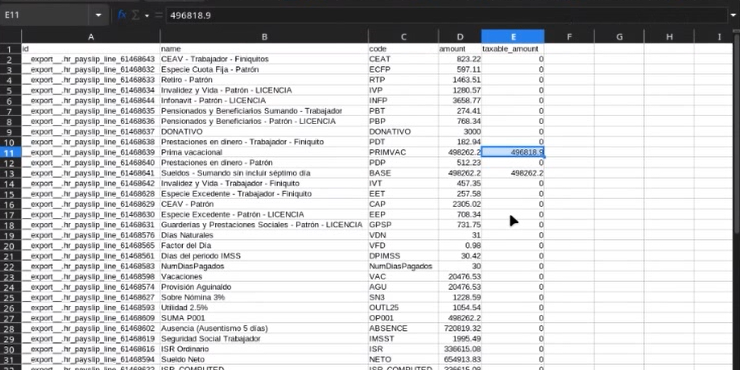The width and height of the screenshot is (740, 370).
Task: Click the Formula equals sign icon
Action: click(159, 15)
